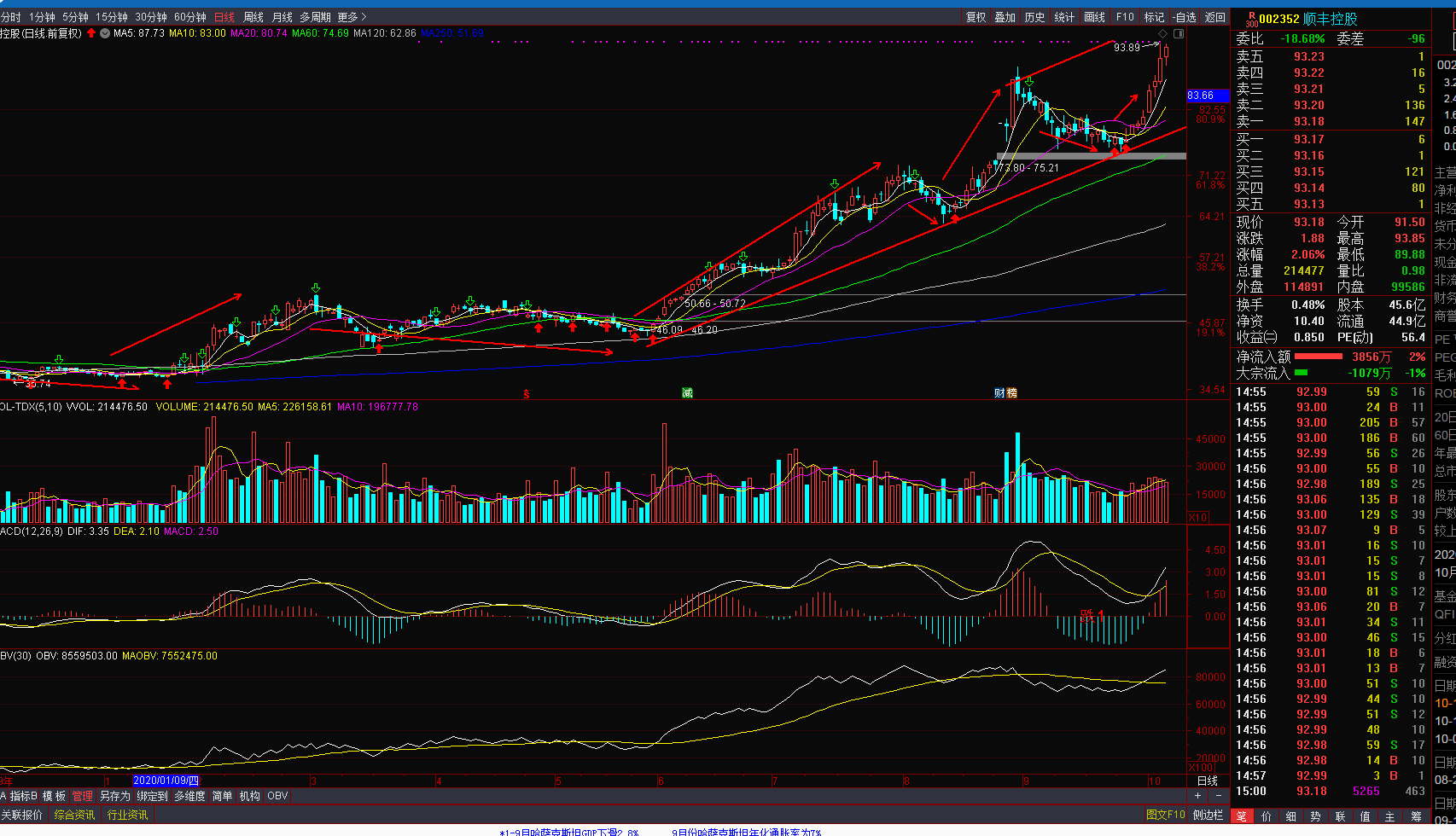
Task: Open F10 company information
Action: pos(1125,17)
